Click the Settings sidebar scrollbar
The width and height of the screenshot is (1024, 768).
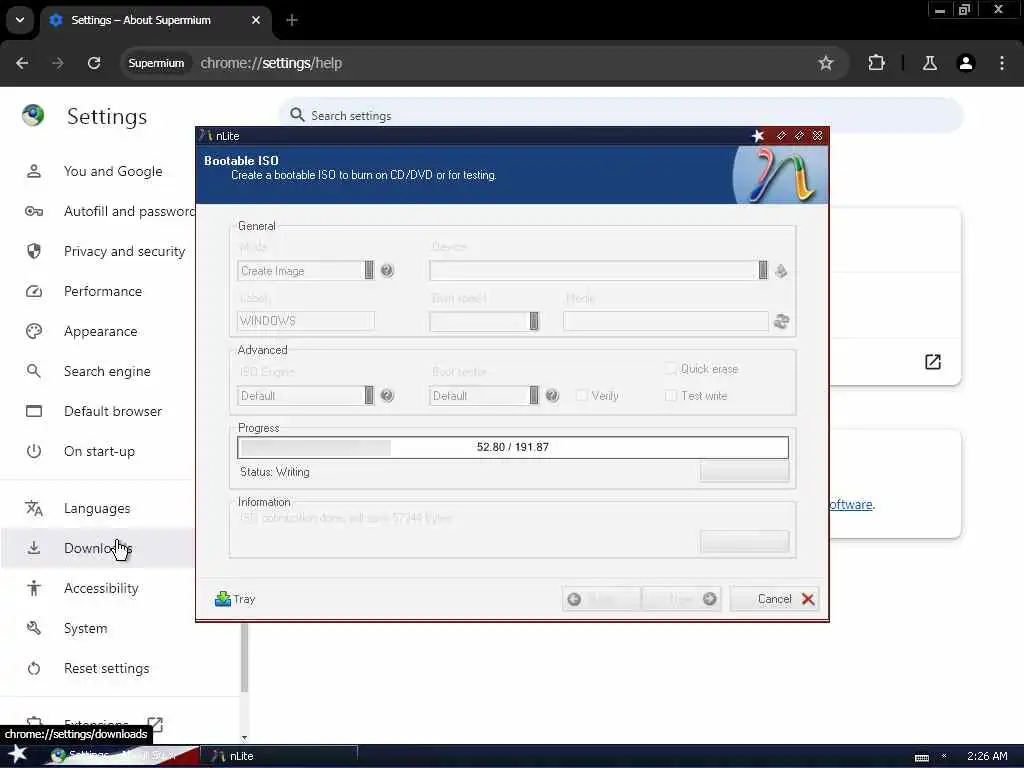point(244,656)
